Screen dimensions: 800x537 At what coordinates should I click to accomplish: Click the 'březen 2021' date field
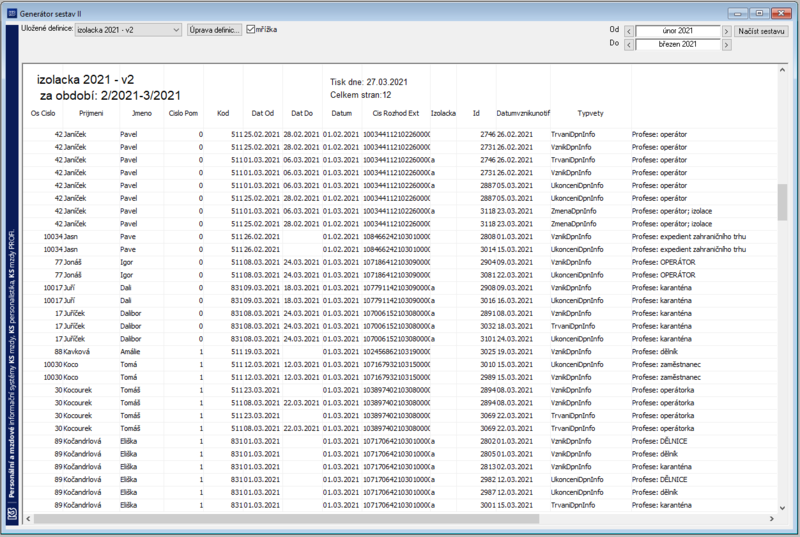(678, 44)
